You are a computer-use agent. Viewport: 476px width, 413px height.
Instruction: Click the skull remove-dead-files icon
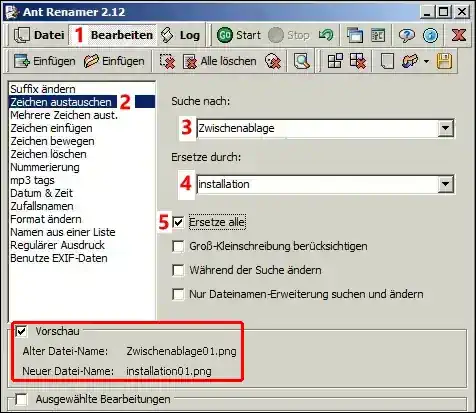click(273, 61)
